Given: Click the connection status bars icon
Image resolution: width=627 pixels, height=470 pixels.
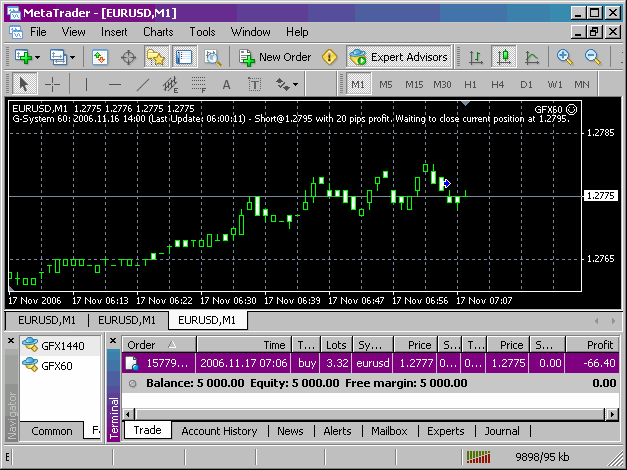Looking at the screenshot, I should click(x=479, y=457).
